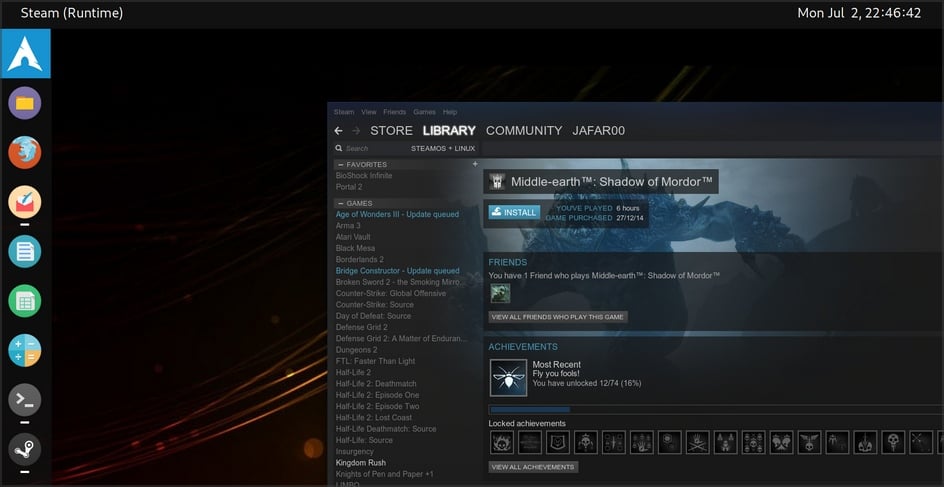Select Borderlands 2 in the games list
Screen dimensions: 944x487
click(359, 259)
